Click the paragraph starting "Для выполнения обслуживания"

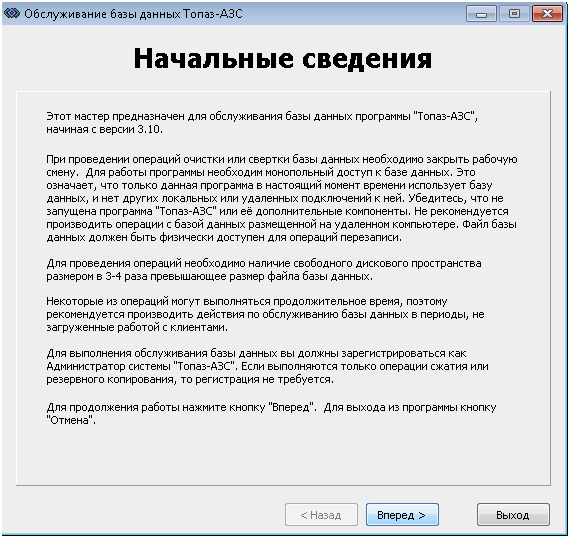pos(267,366)
